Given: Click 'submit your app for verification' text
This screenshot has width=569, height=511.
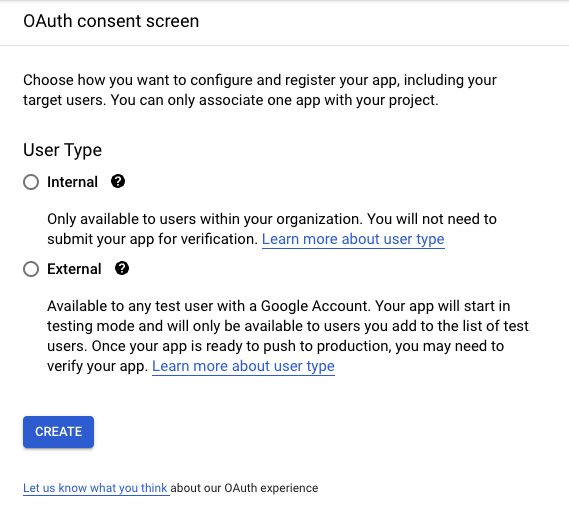Looking at the screenshot, I should coord(152,239).
